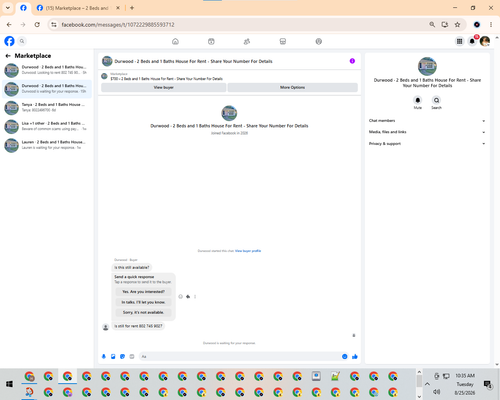Click the listing thumbnail in right panel
Screen dimensions: 500x400
tap(427, 66)
